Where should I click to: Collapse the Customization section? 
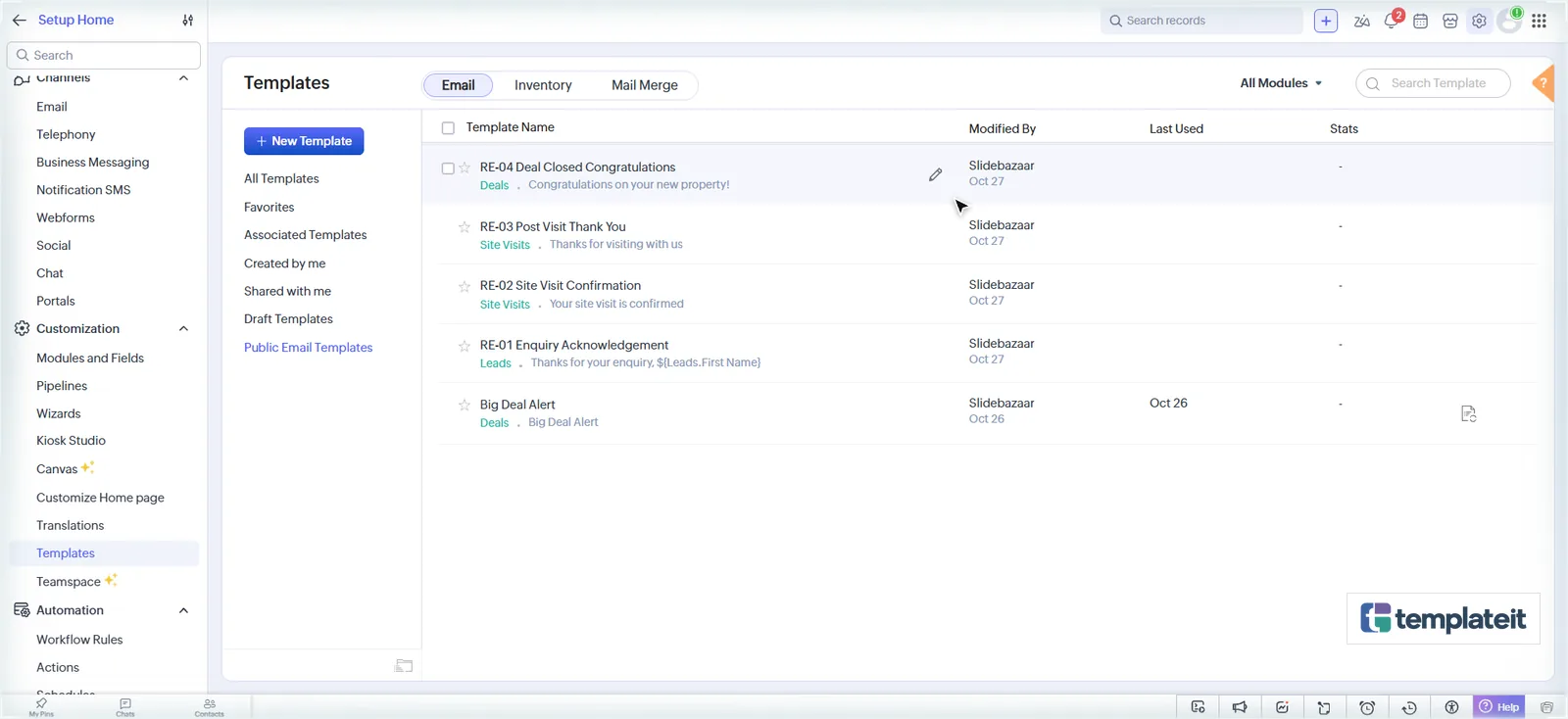pyautogui.click(x=183, y=329)
